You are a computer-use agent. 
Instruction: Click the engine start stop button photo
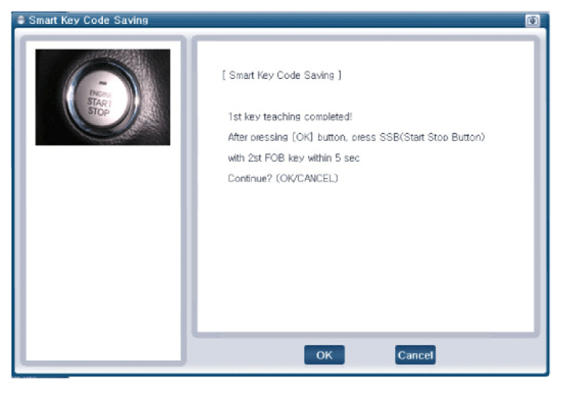(103, 97)
